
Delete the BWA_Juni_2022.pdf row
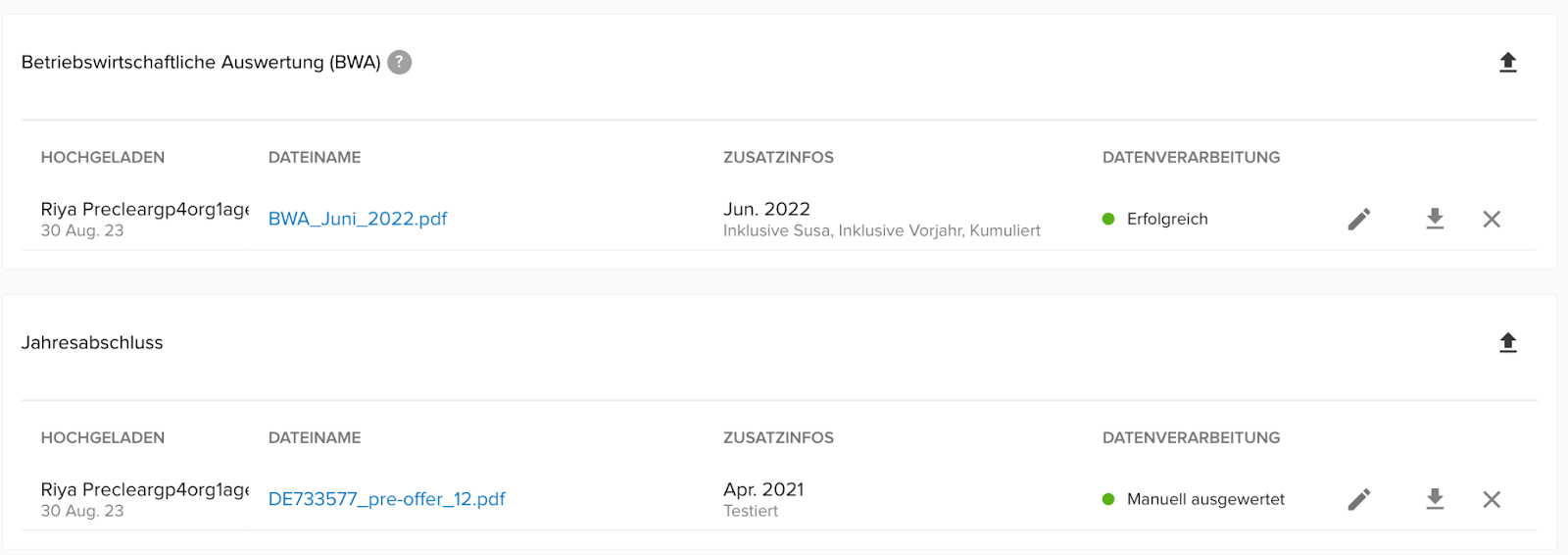click(x=1492, y=219)
